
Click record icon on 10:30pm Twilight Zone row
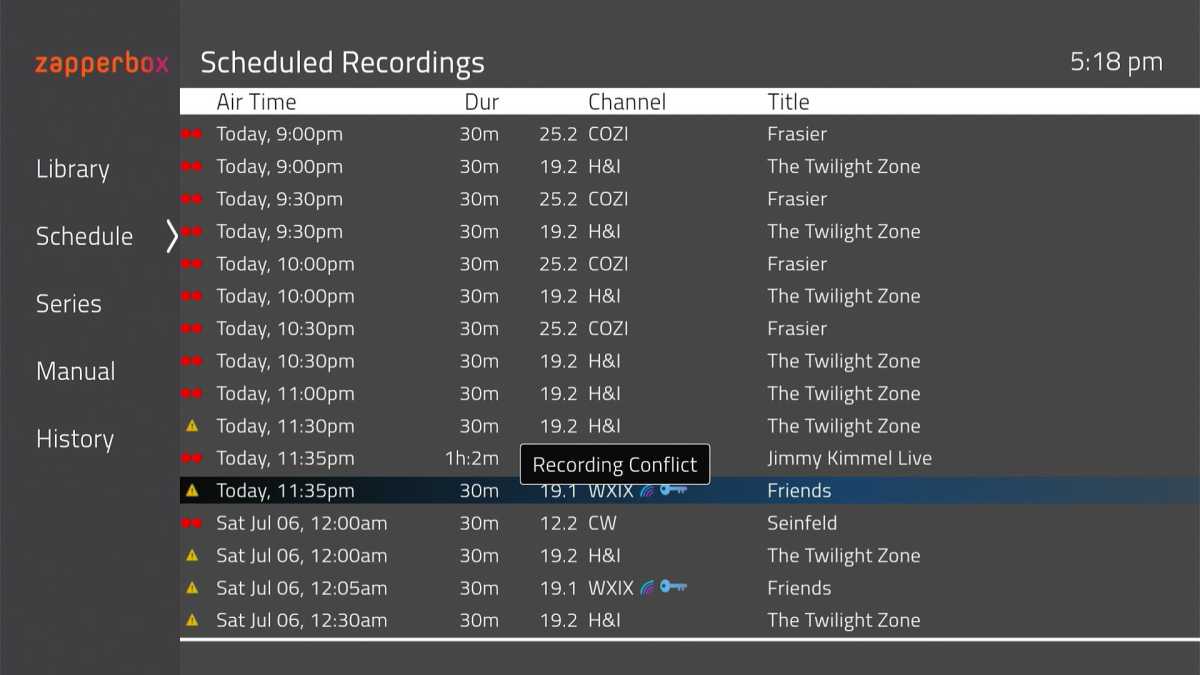192,361
